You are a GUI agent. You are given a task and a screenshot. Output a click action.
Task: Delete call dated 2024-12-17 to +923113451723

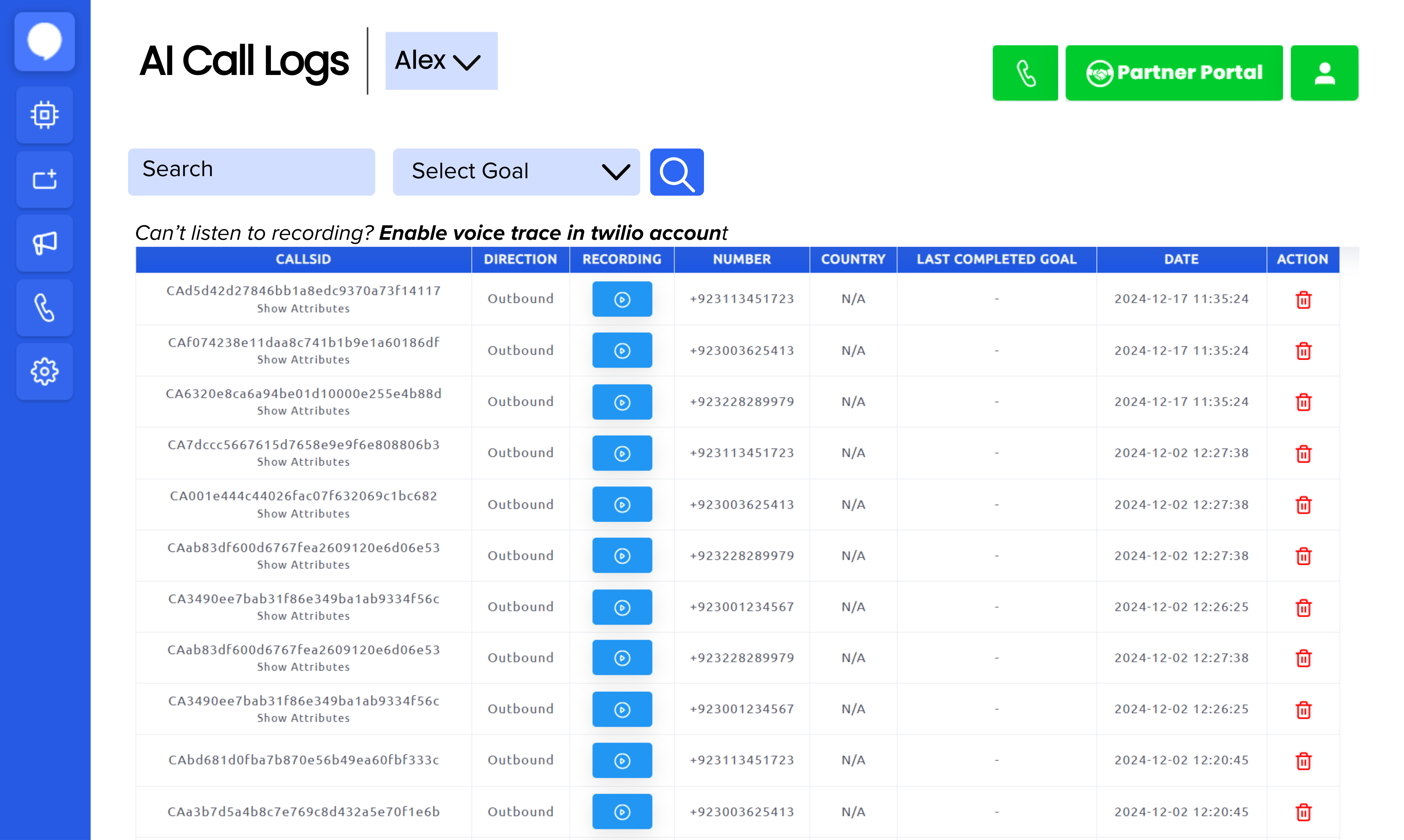click(x=1303, y=300)
